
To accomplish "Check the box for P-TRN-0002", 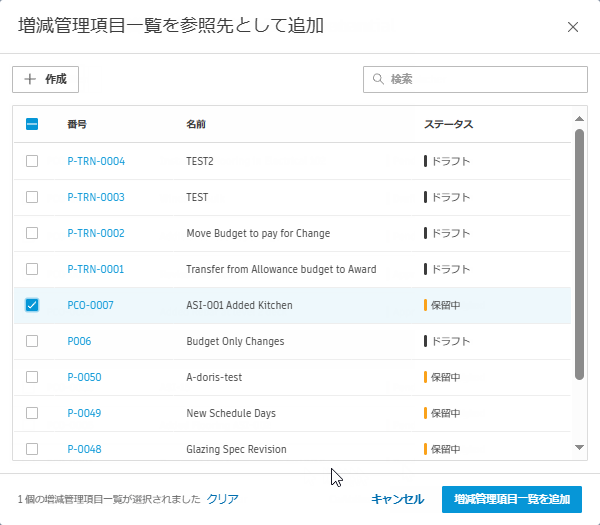I will pyautogui.click(x=32, y=233).
